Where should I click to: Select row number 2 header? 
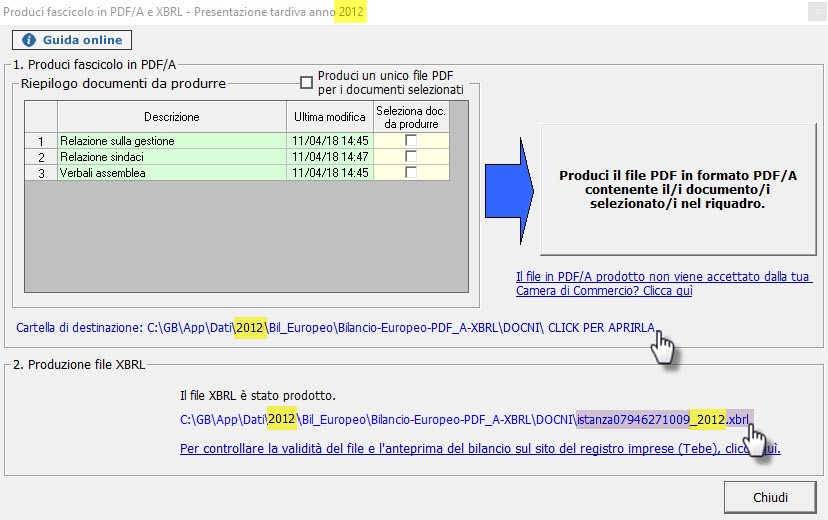[x=41, y=157]
